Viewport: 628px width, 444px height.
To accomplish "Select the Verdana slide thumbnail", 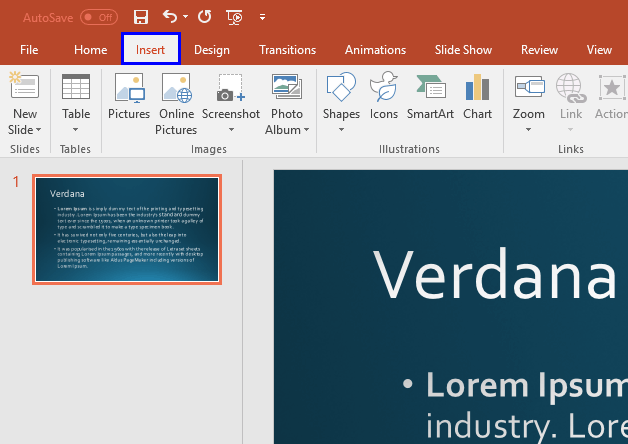I will (x=127, y=230).
